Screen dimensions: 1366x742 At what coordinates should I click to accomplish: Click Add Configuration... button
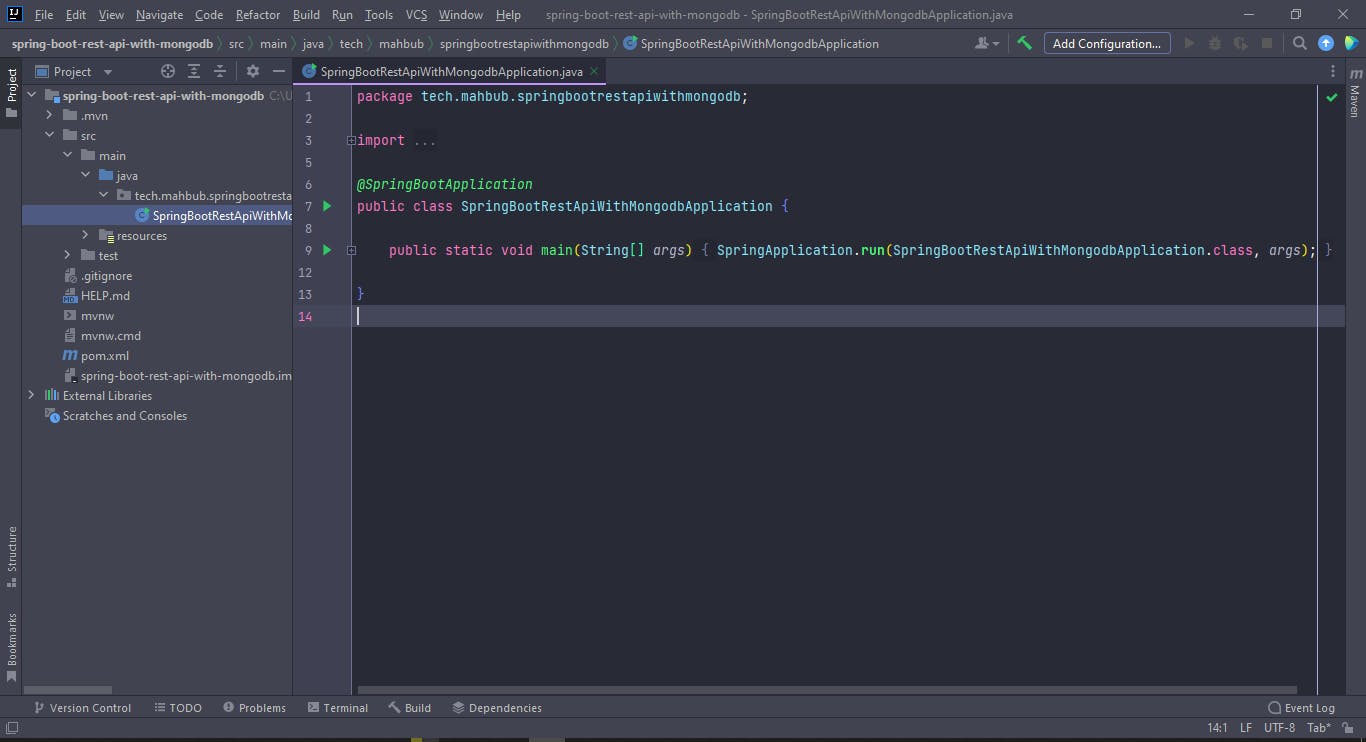point(1107,43)
